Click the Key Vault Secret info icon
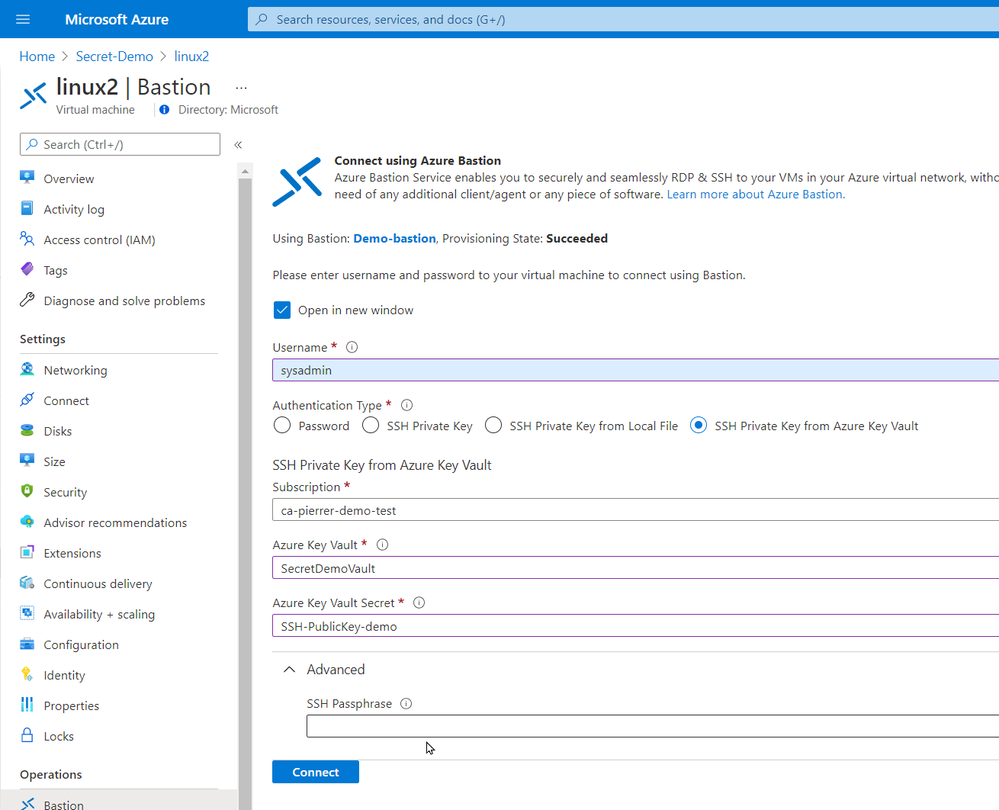Screen dimensions: 999x810 point(419,603)
